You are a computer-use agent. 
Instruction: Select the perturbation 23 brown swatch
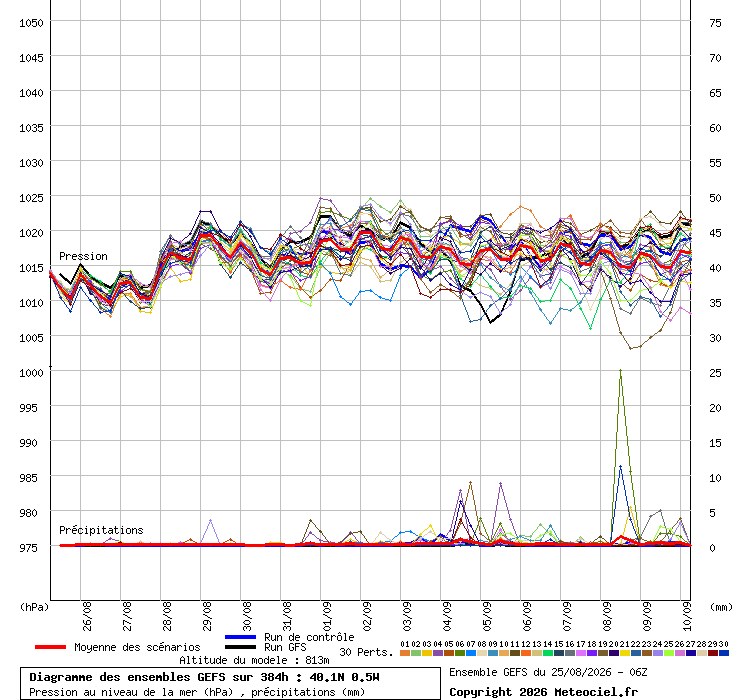tap(647, 653)
